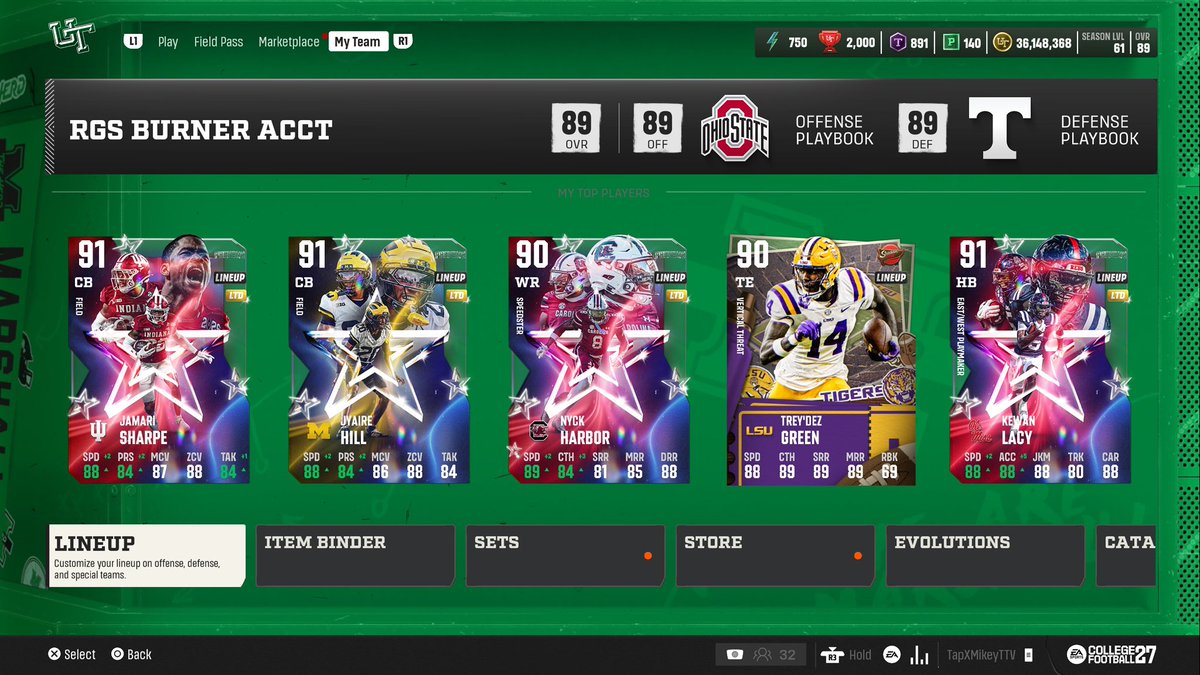Click the Indiana logo on Sharpe's card
The height and width of the screenshot is (675, 1200).
(98, 431)
